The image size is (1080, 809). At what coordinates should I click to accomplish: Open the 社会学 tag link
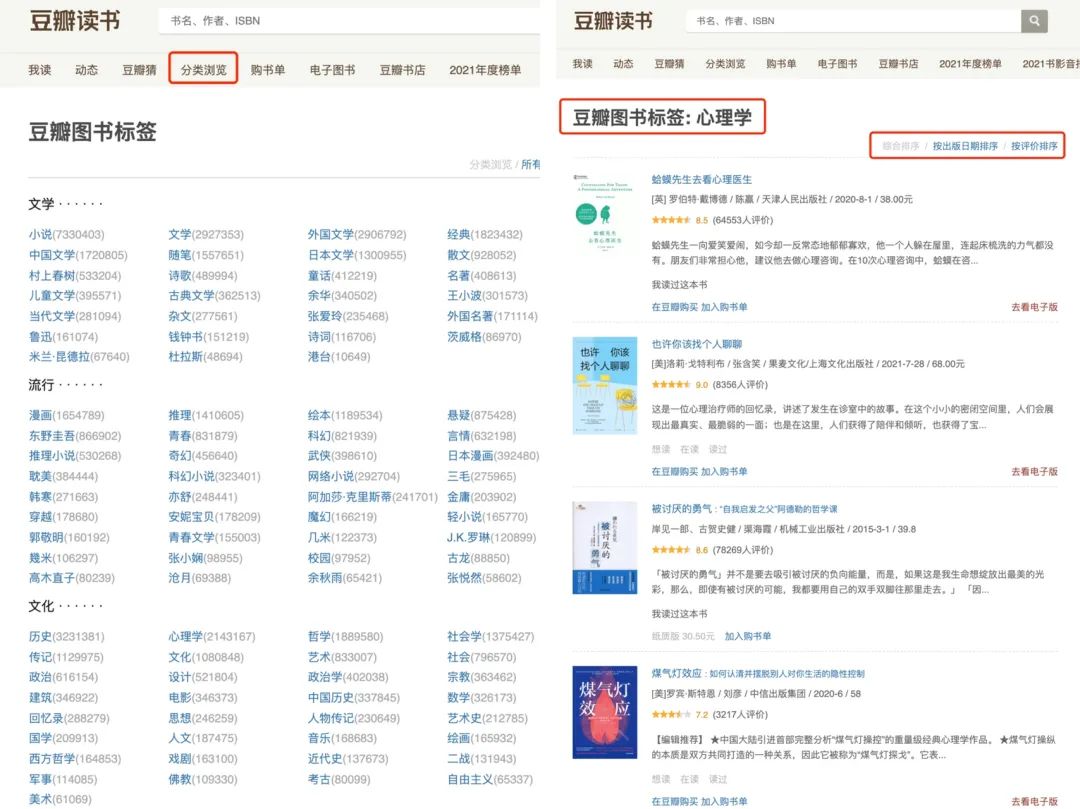(x=464, y=636)
